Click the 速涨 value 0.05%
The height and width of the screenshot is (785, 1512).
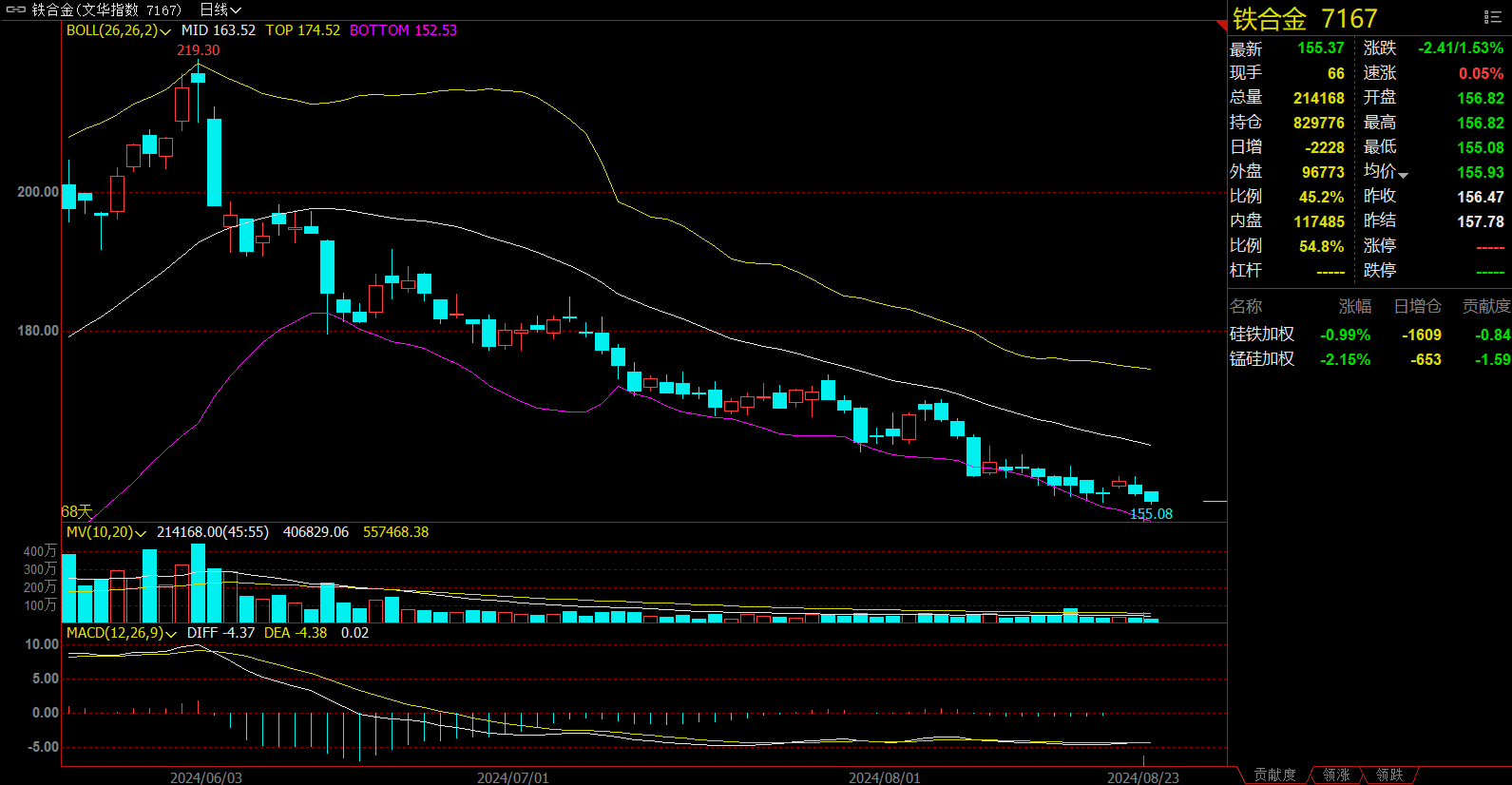click(1482, 73)
